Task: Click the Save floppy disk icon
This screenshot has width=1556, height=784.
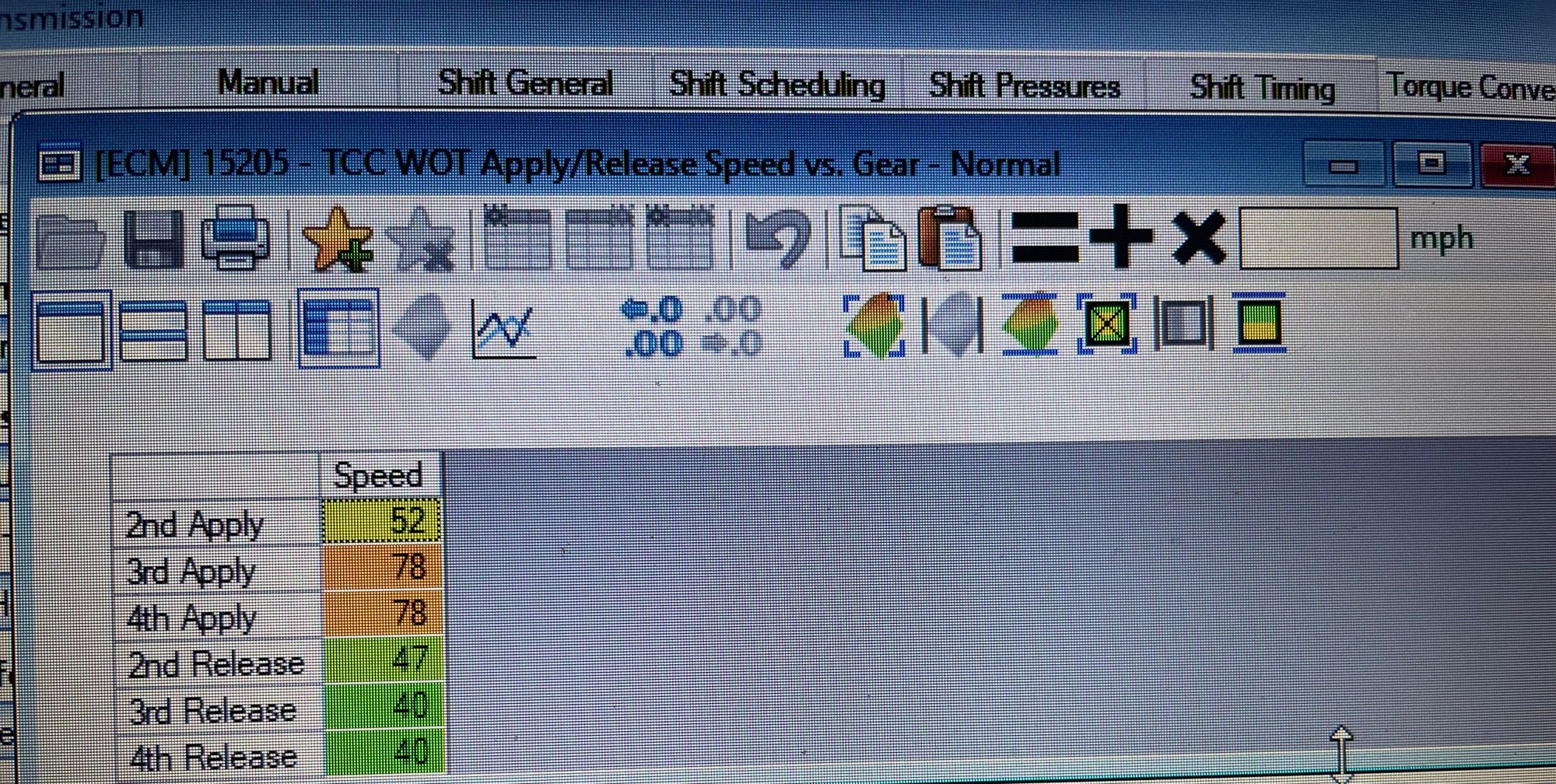Action: point(153,239)
